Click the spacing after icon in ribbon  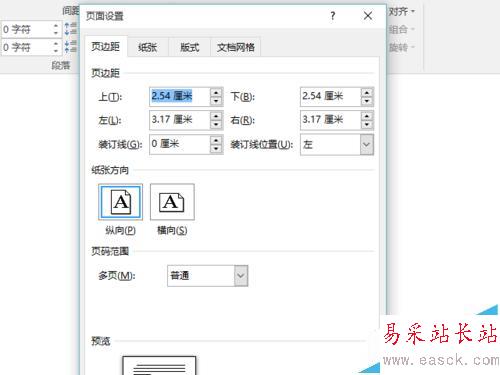coord(70,46)
